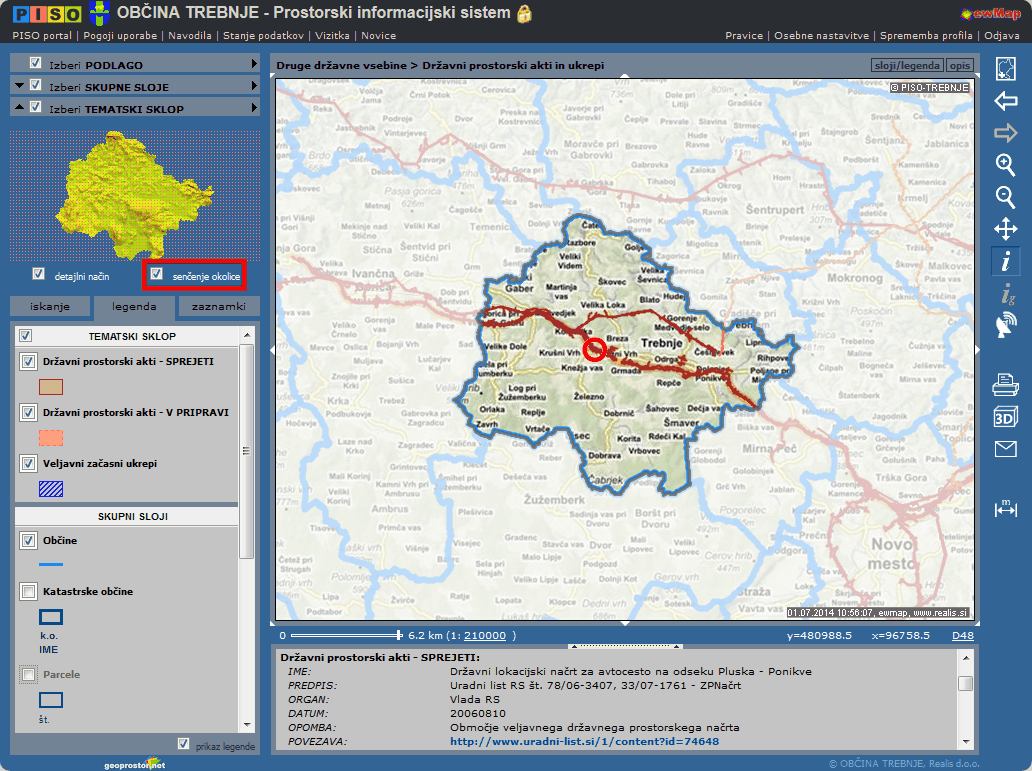Screen dimensions: 1032x771
Task: Uncheck the 'detajlni način' checkbox
Action: 39,274
